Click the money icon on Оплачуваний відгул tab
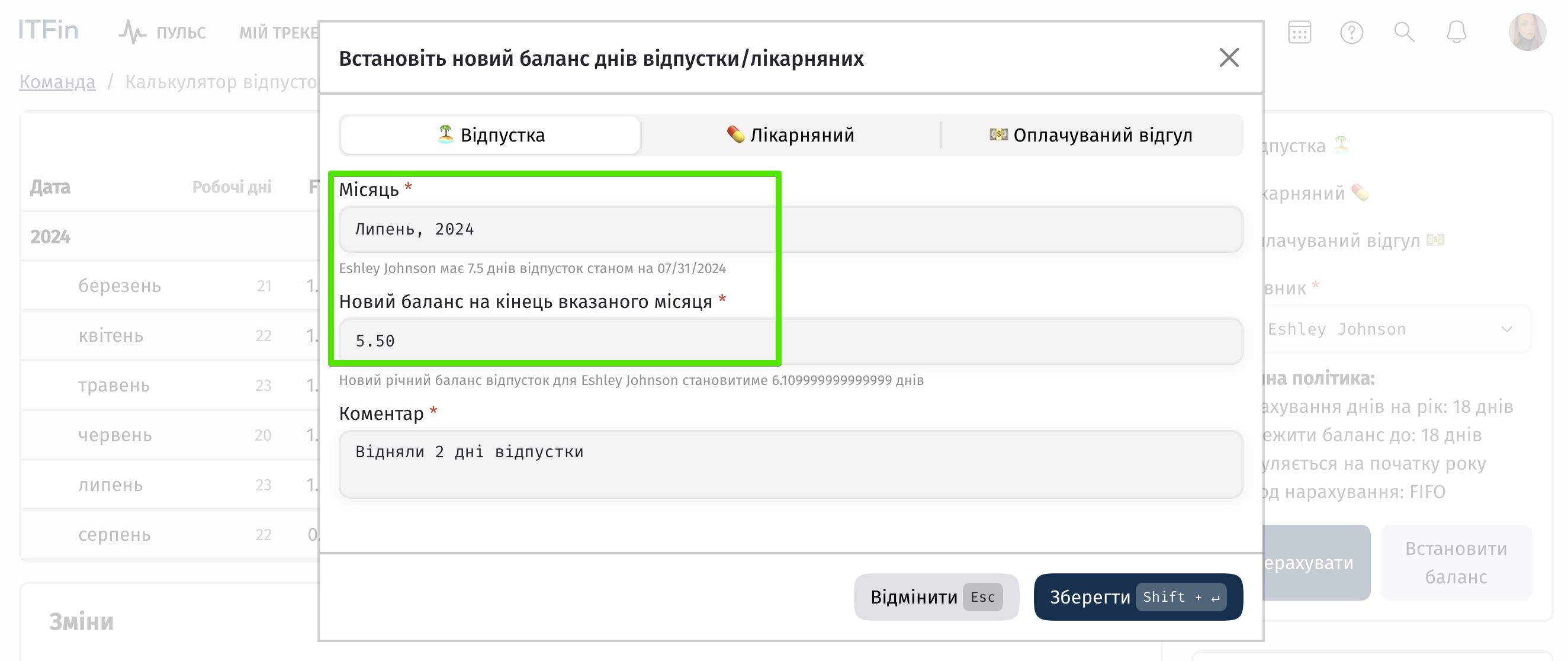This screenshot has width=1568, height=661. coord(998,134)
